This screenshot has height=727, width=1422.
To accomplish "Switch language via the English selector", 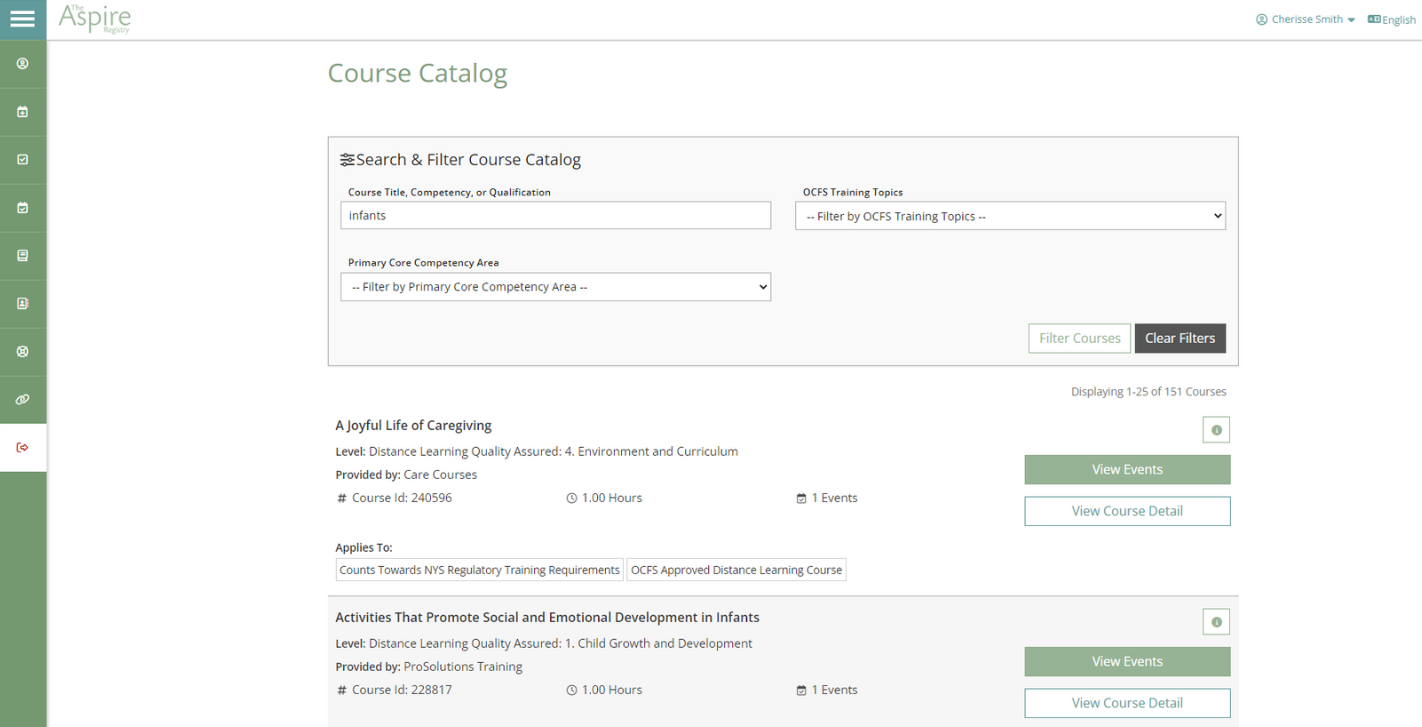I will (1392, 20).
